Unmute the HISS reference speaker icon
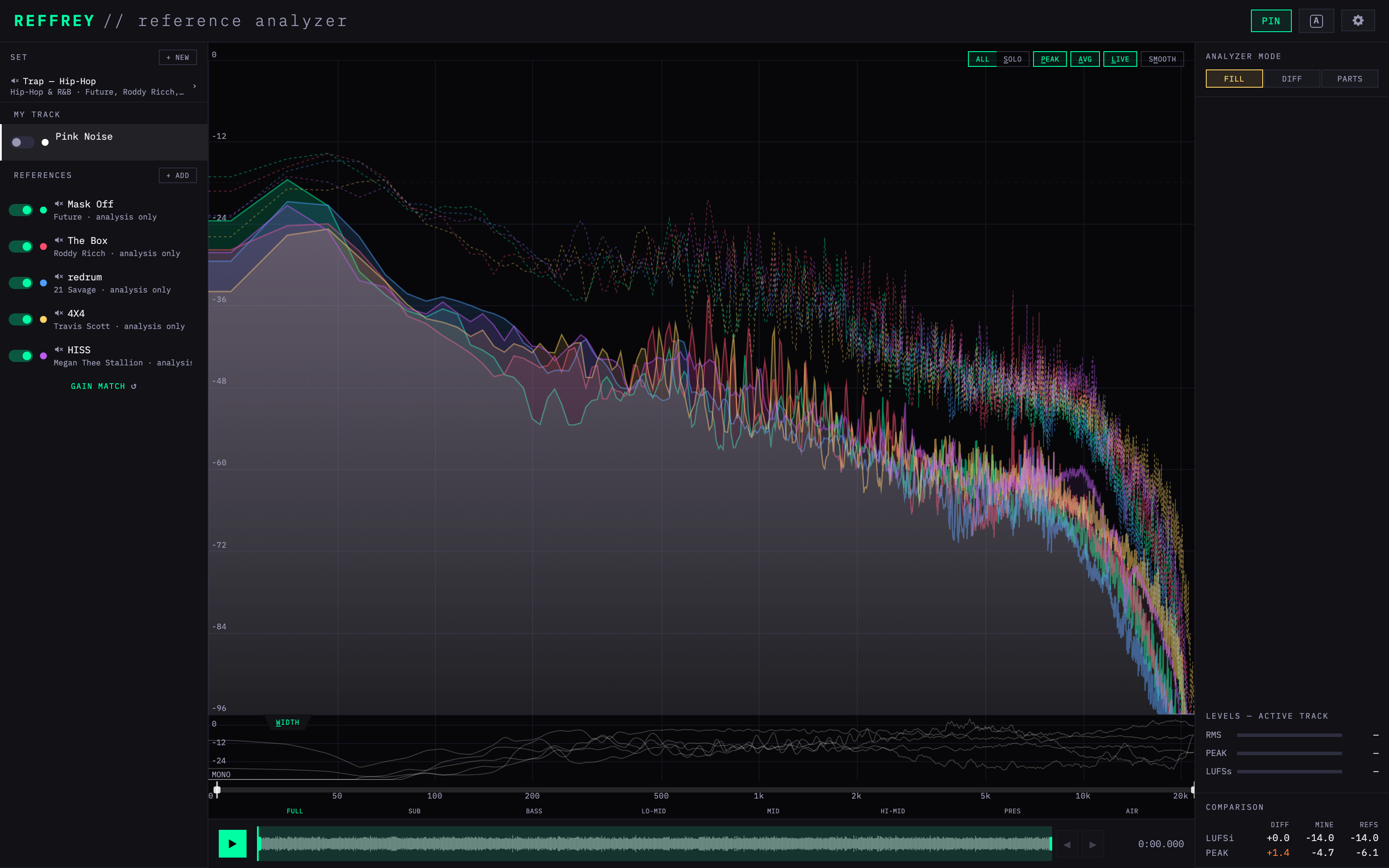The image size is (1389, 868). coord(59,350)
